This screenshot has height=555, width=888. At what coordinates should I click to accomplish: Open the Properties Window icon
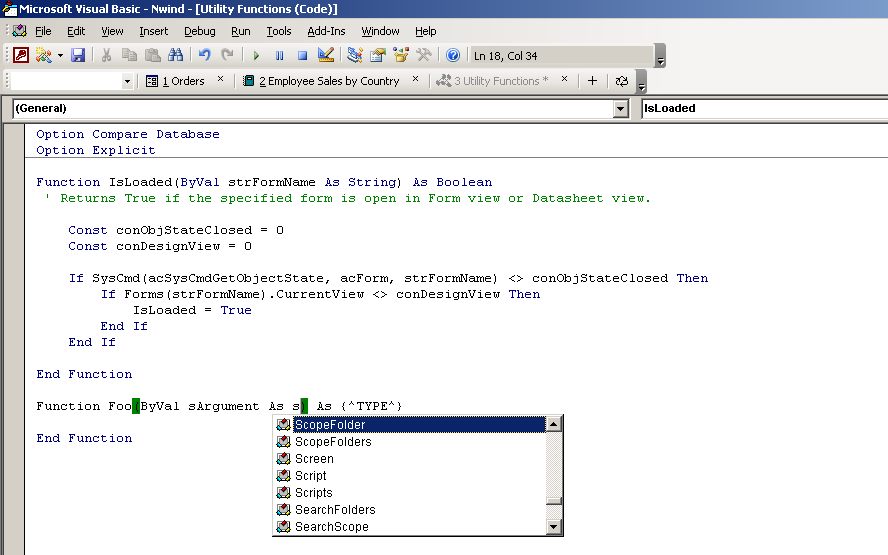378,55
